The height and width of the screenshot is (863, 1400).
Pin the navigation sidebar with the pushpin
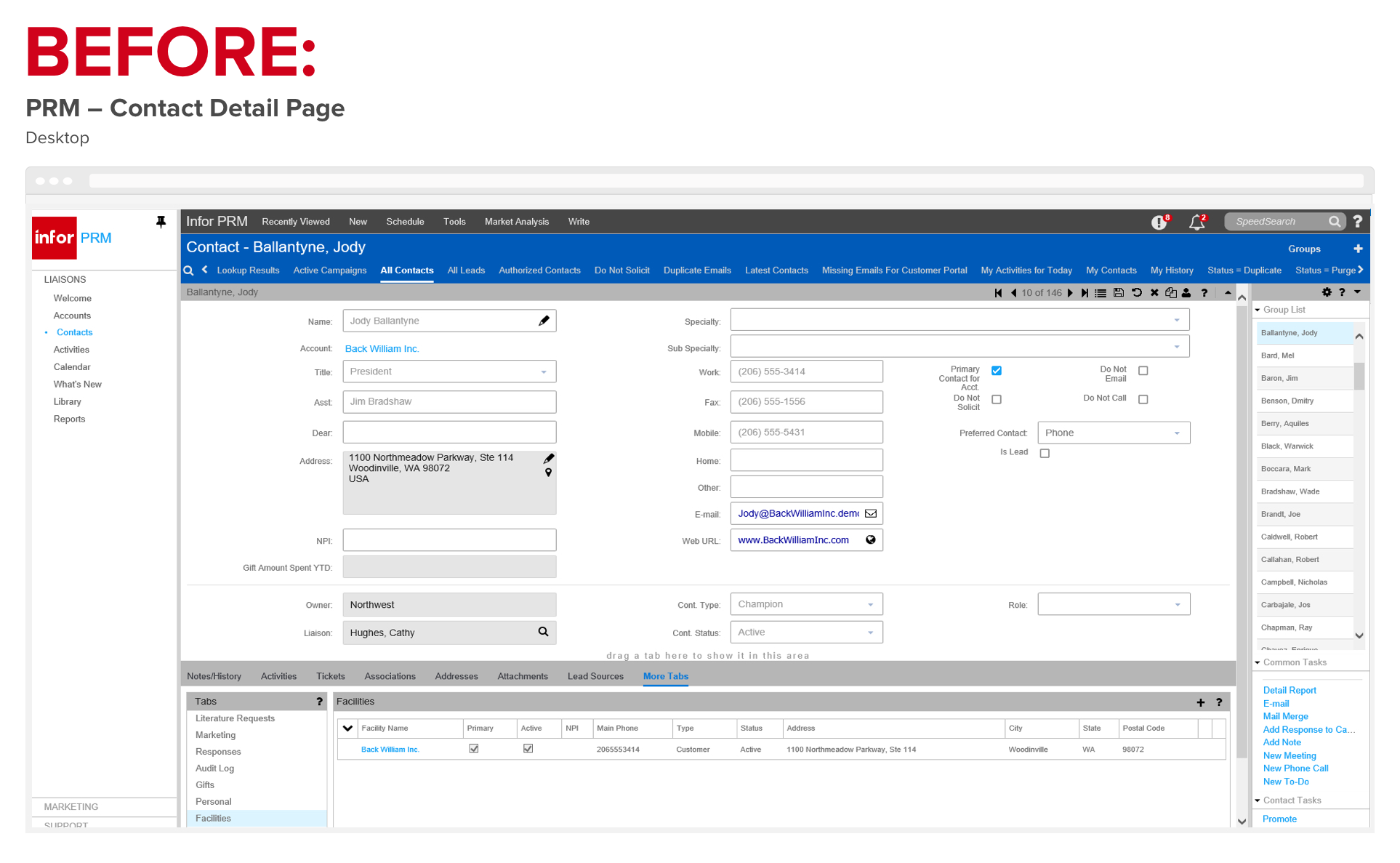161,222
